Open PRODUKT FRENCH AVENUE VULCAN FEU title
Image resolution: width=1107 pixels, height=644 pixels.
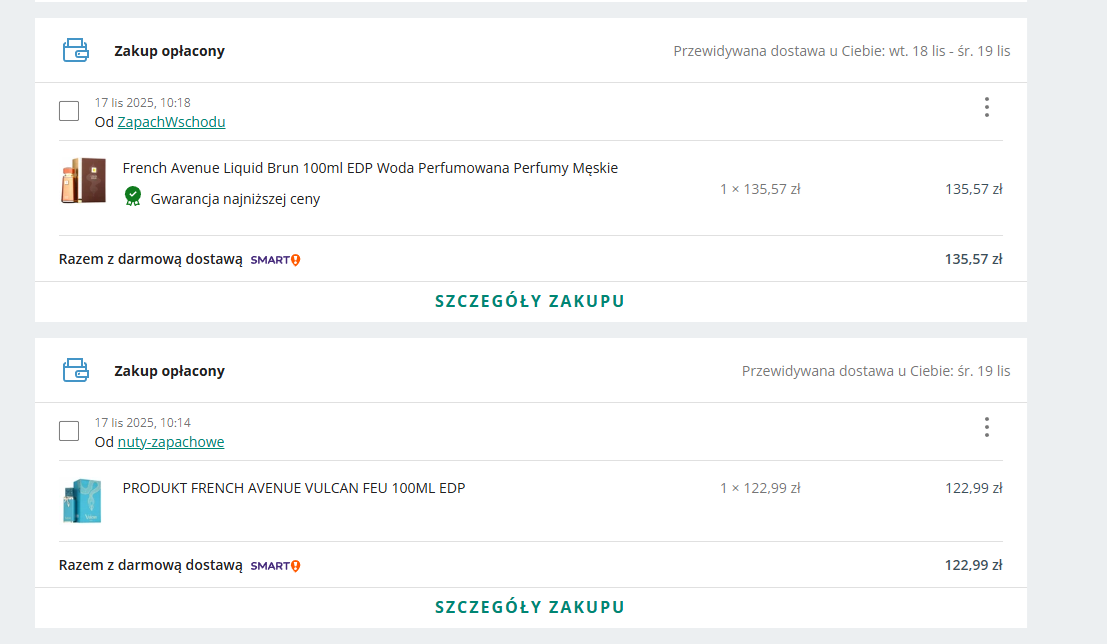[294, 488]
